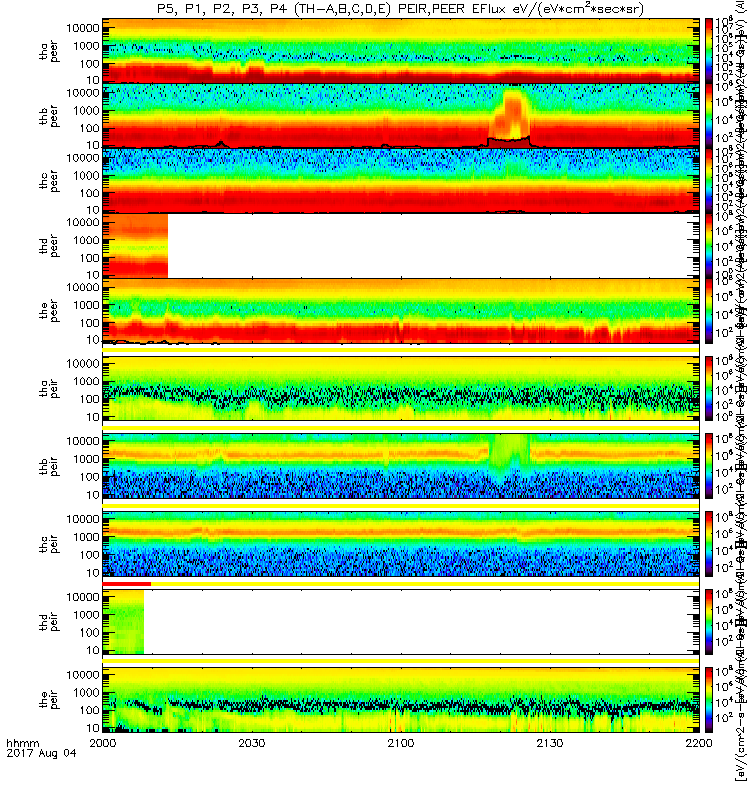Click the green dip feature in thb peir spectrogram

[509, 459]
